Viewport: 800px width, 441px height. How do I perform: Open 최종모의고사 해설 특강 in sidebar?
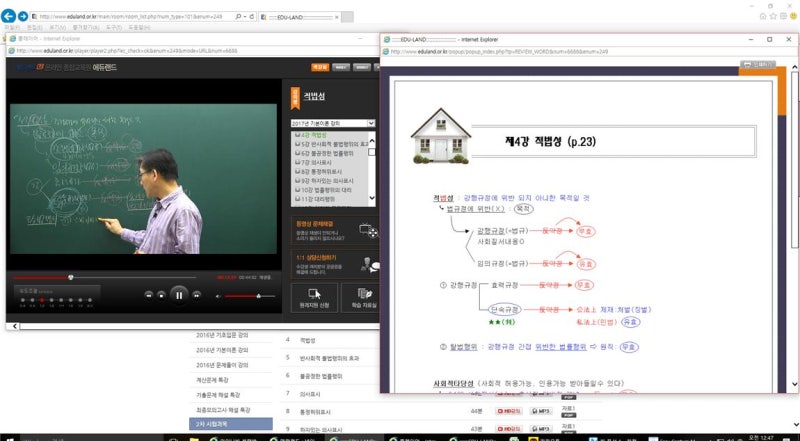(x=221, y=410)
